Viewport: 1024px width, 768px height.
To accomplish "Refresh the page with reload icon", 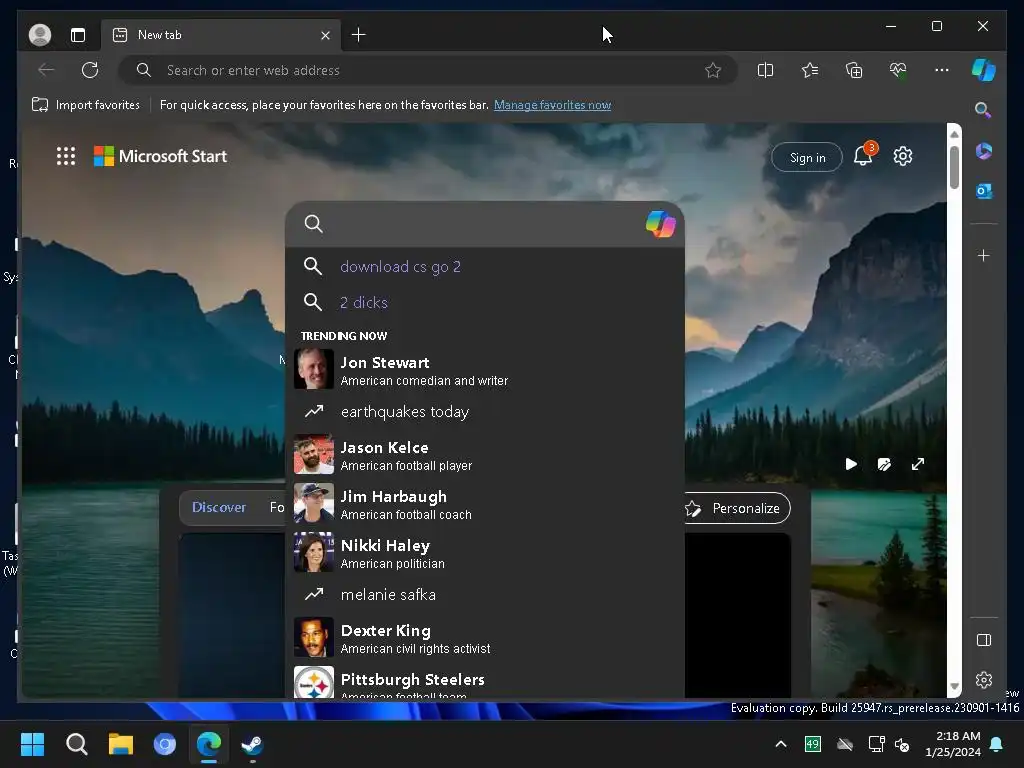I will click(x=90, y=70).
